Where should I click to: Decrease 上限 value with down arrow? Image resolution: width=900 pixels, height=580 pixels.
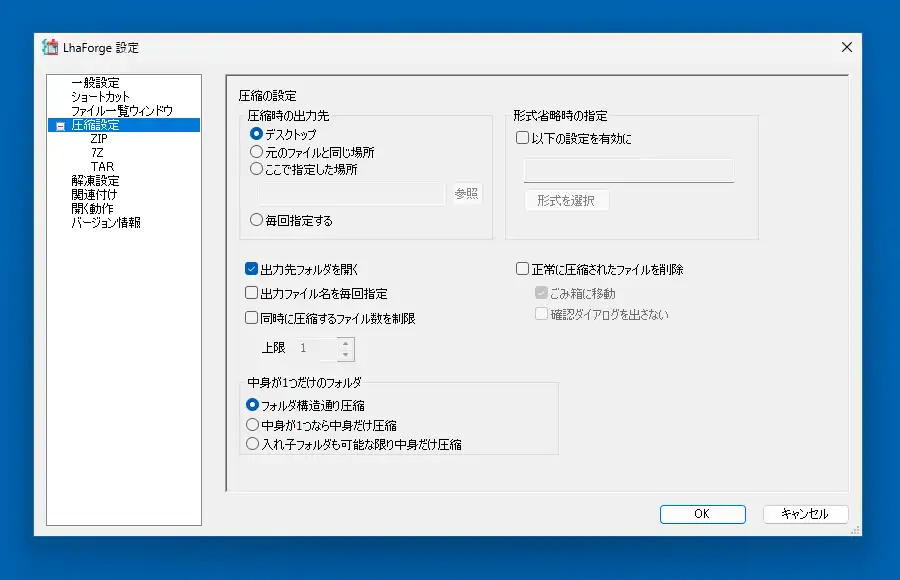345,354
